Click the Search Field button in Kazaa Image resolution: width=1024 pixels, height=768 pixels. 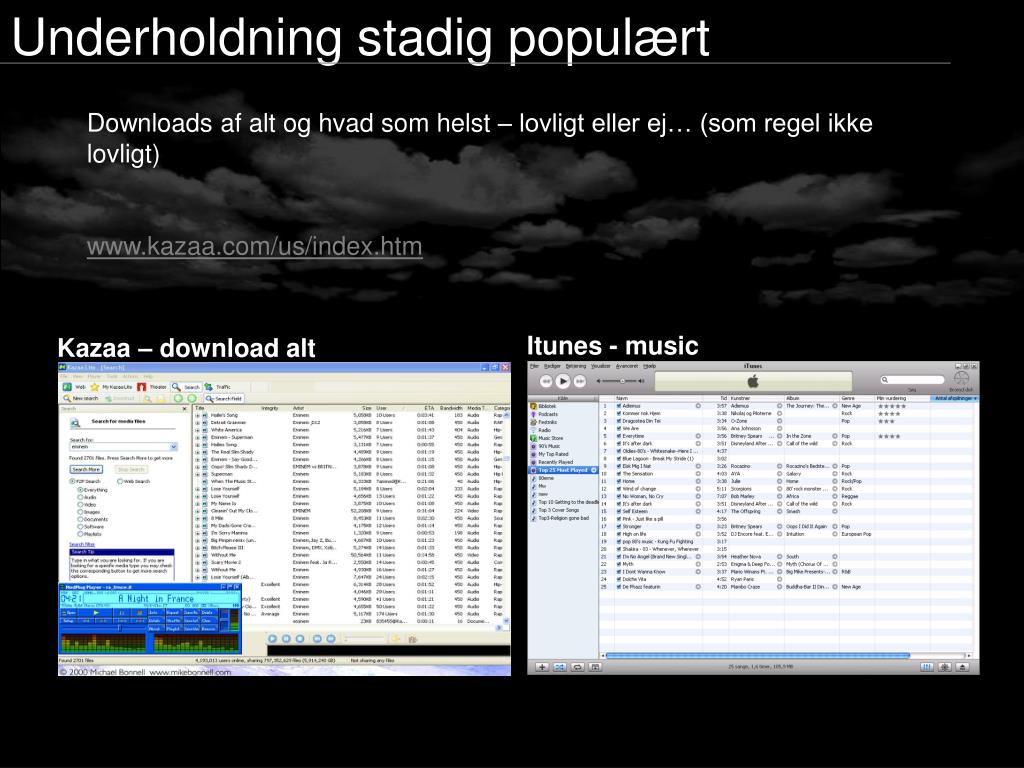point(224,398)
